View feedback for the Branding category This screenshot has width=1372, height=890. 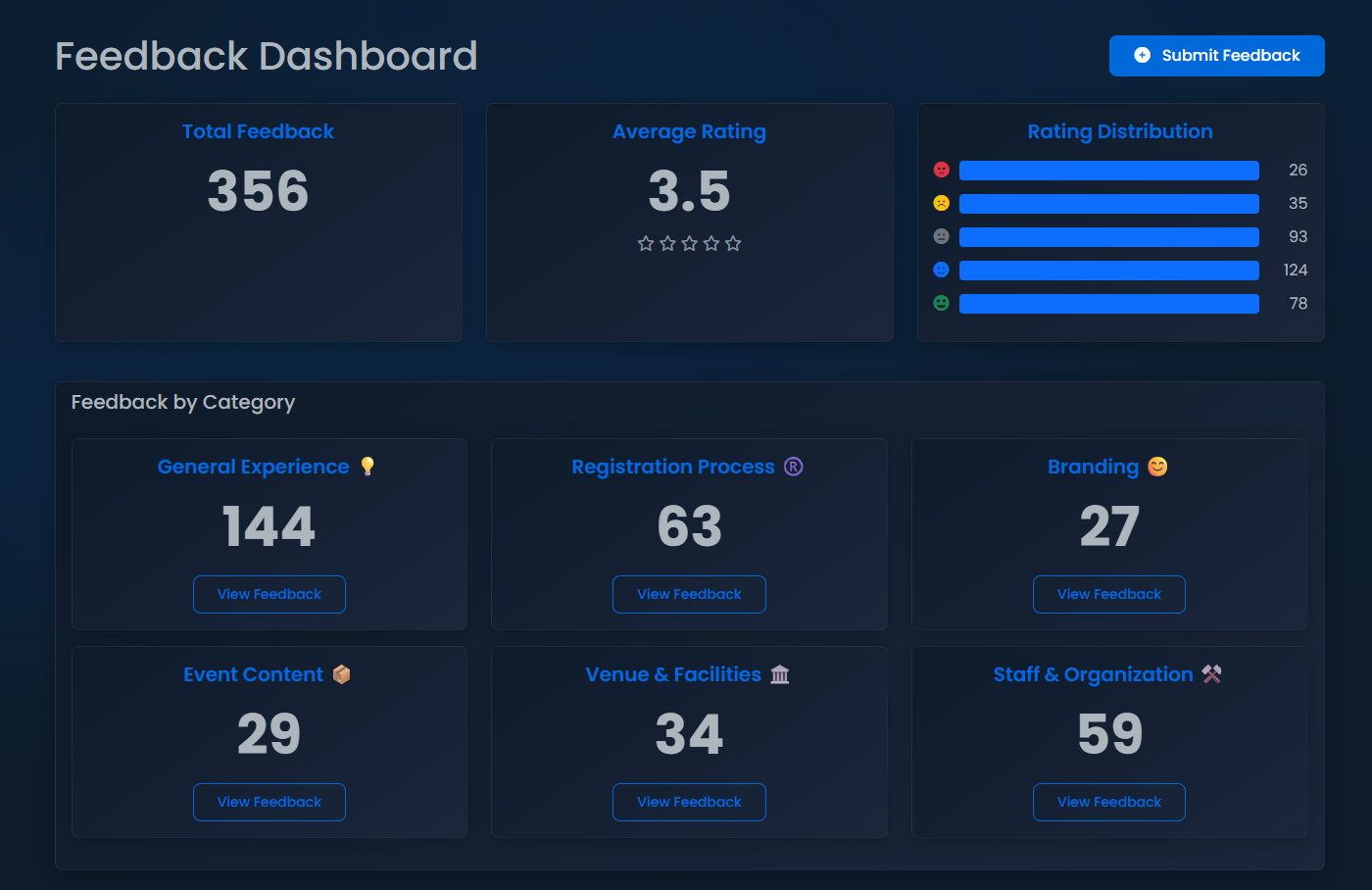coord(1108,594)
